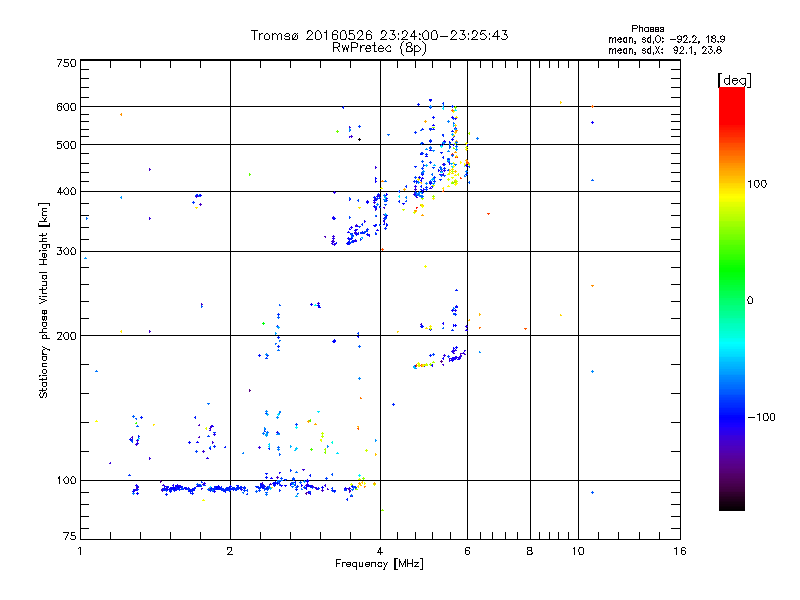Click x-axis tick label '16'
Screen dimensions: 800x600
[680, 551]
